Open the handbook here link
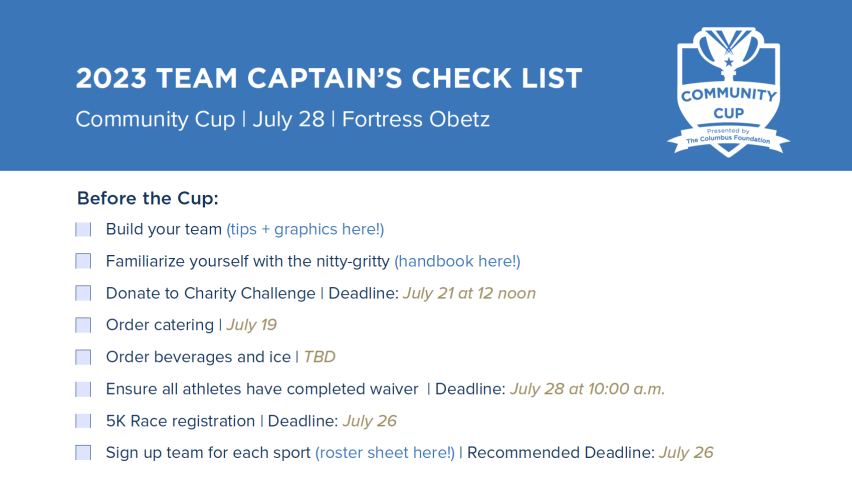The image size is (852, 480). [x=457, y=261]
